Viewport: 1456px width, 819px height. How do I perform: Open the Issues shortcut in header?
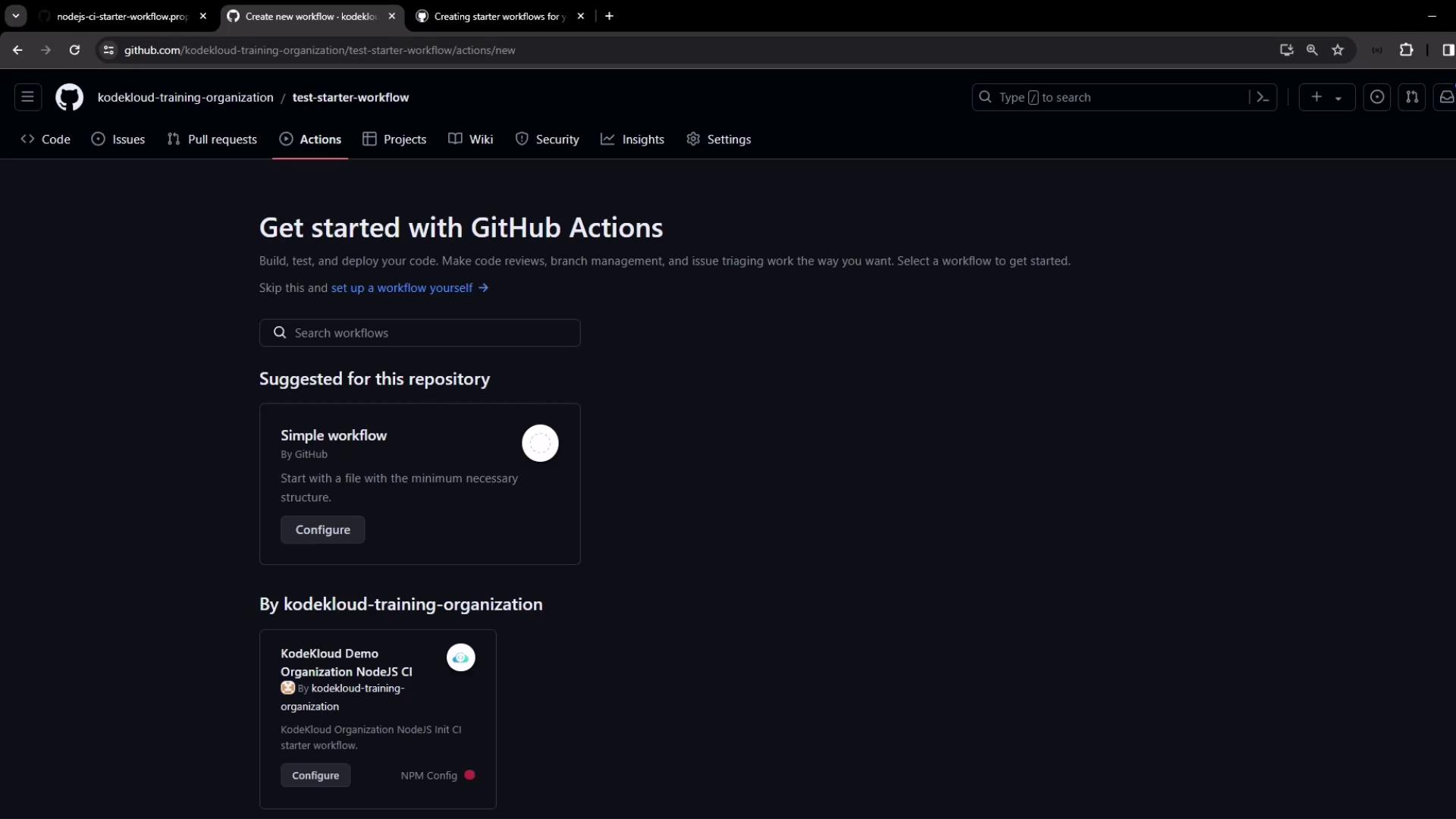[x=1377, y=97]
